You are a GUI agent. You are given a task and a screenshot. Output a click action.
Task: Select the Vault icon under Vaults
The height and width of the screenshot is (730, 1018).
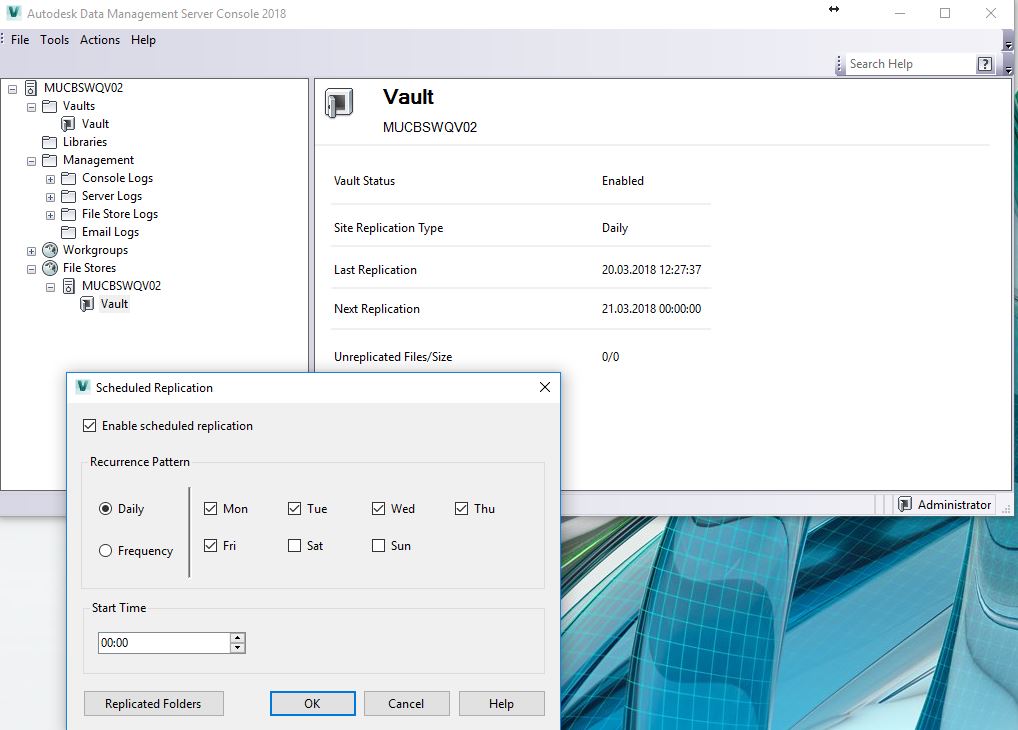(x=70, y=123)
